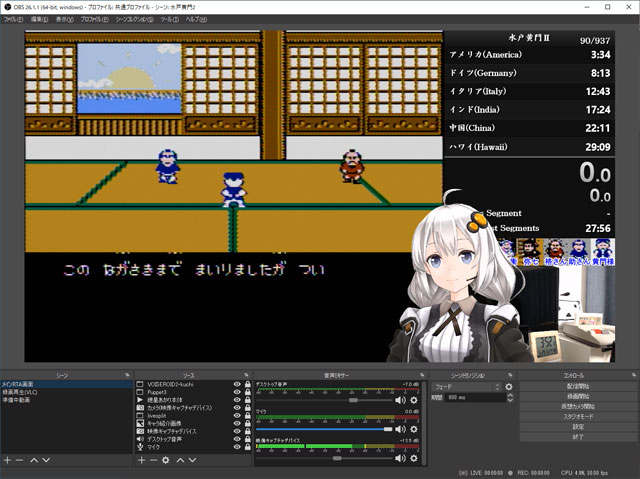The image size is (640, 479).
Task: Add a new scene with plus icon
Action: [x=7, y=460]
